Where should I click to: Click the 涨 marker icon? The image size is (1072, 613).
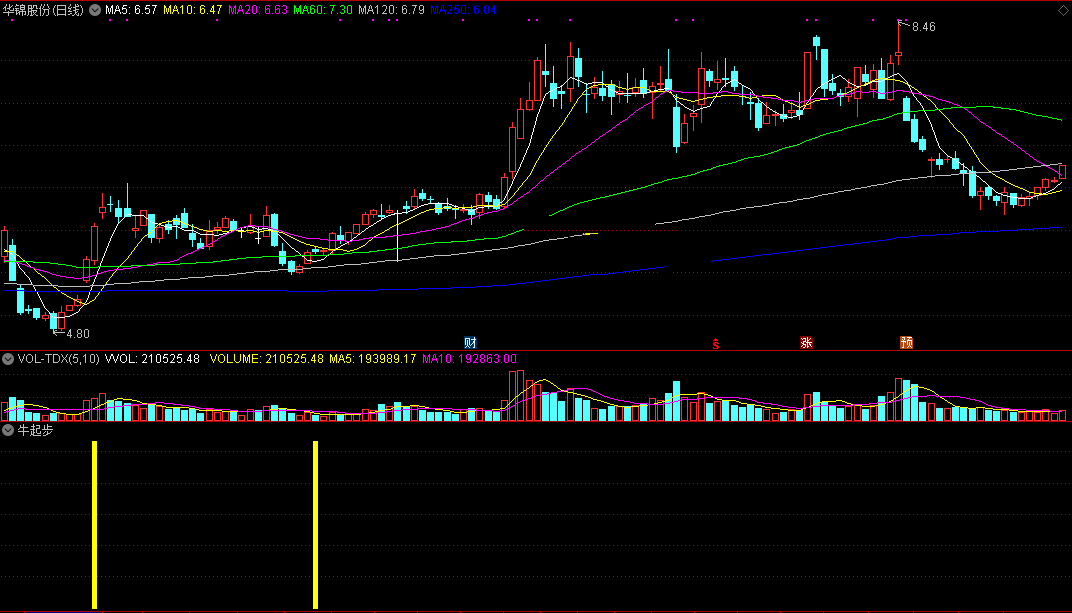tap(806, 342)
